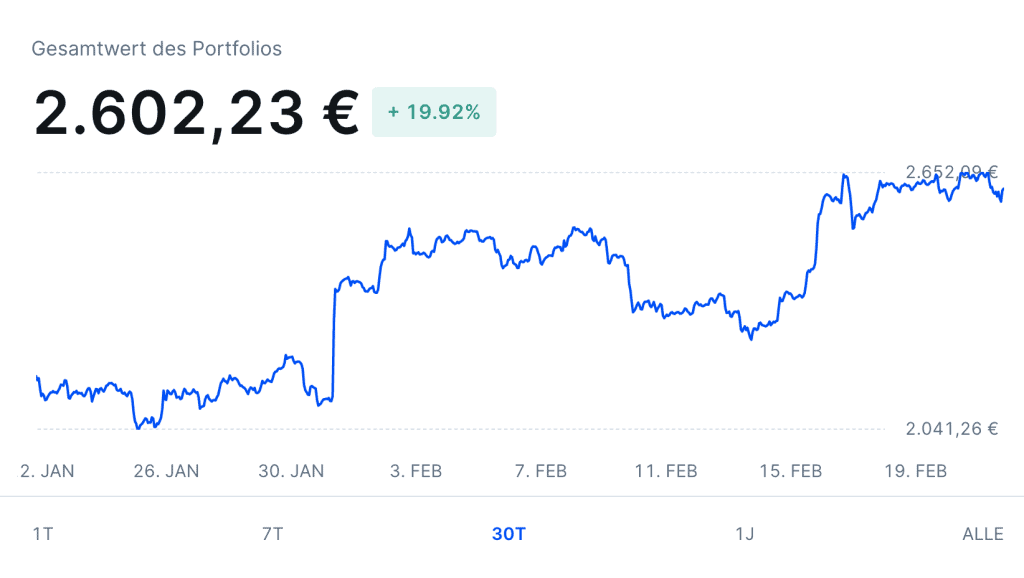1024x578 pixels.
Task: Click the chart's lowest dip near 26. JAN
Action: click(139, 428)
